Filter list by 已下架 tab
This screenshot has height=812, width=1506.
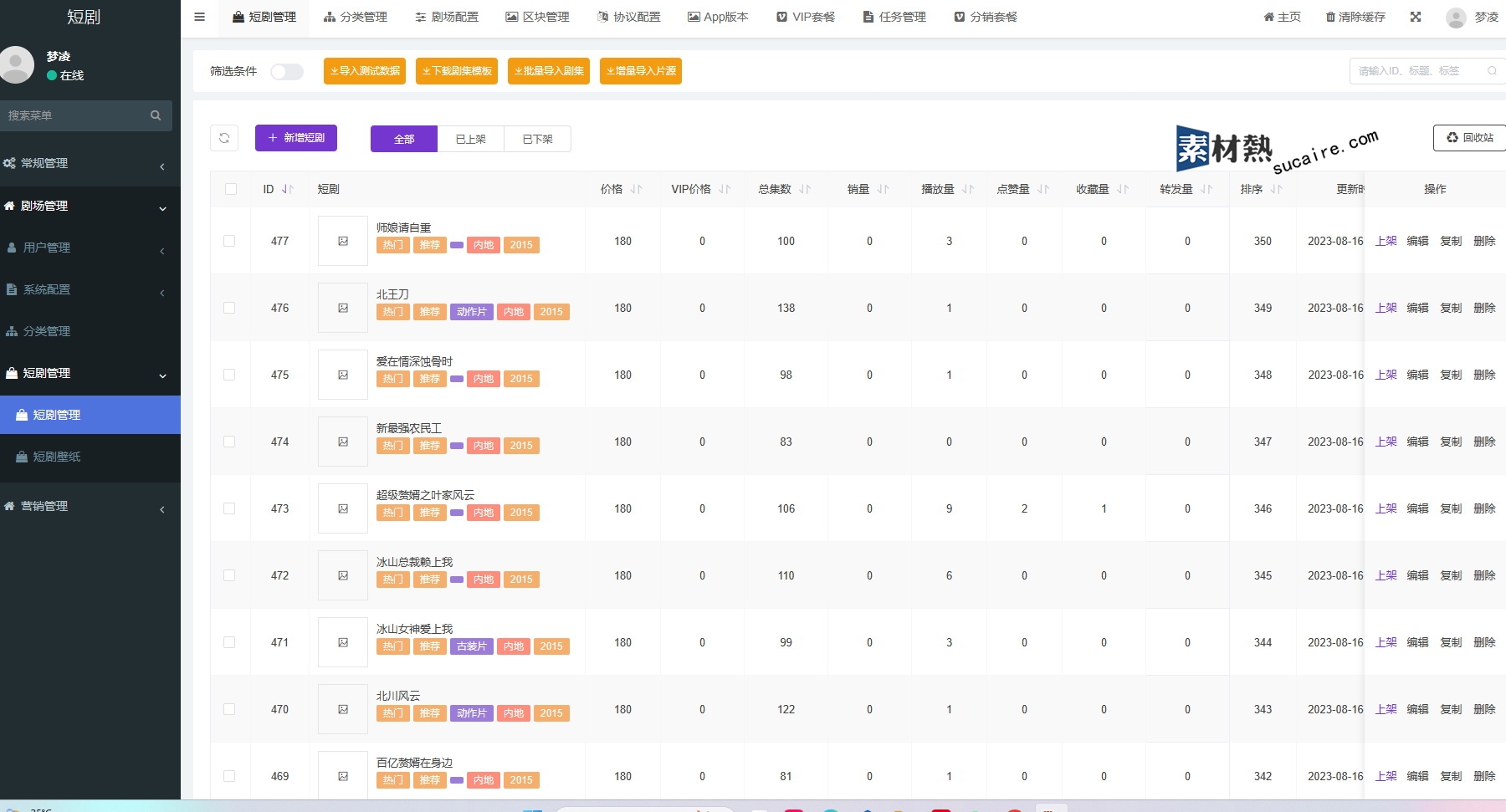[x=538, y=139]
